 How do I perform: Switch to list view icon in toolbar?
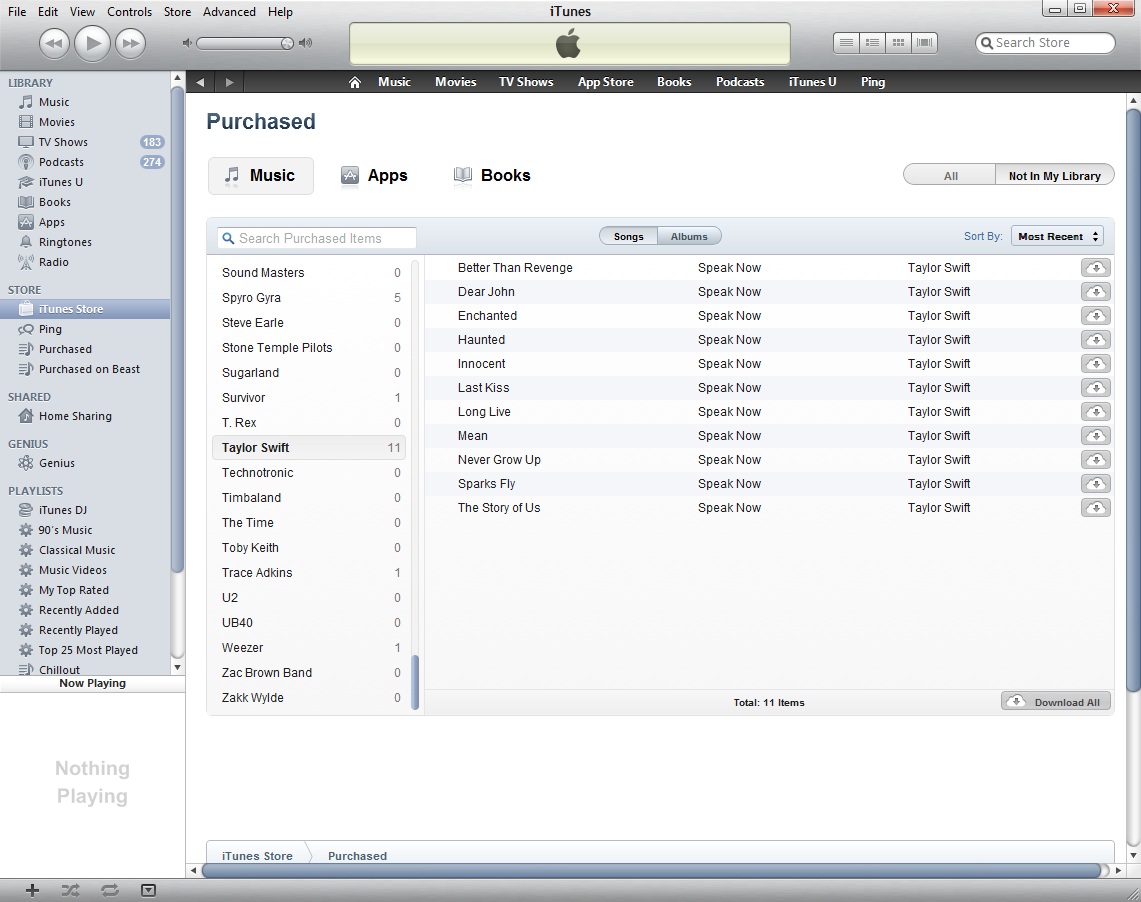tap(846, 43)
